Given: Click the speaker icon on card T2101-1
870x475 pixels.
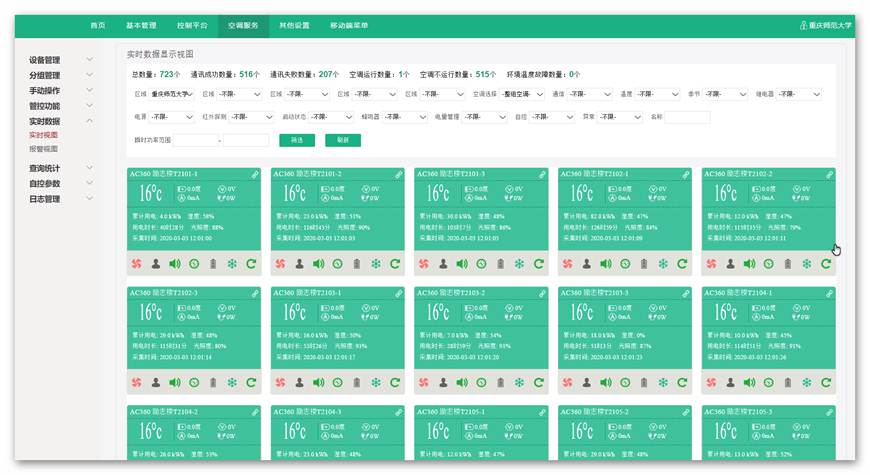Looking at the screenshot, I should click(x=175, y=264).
